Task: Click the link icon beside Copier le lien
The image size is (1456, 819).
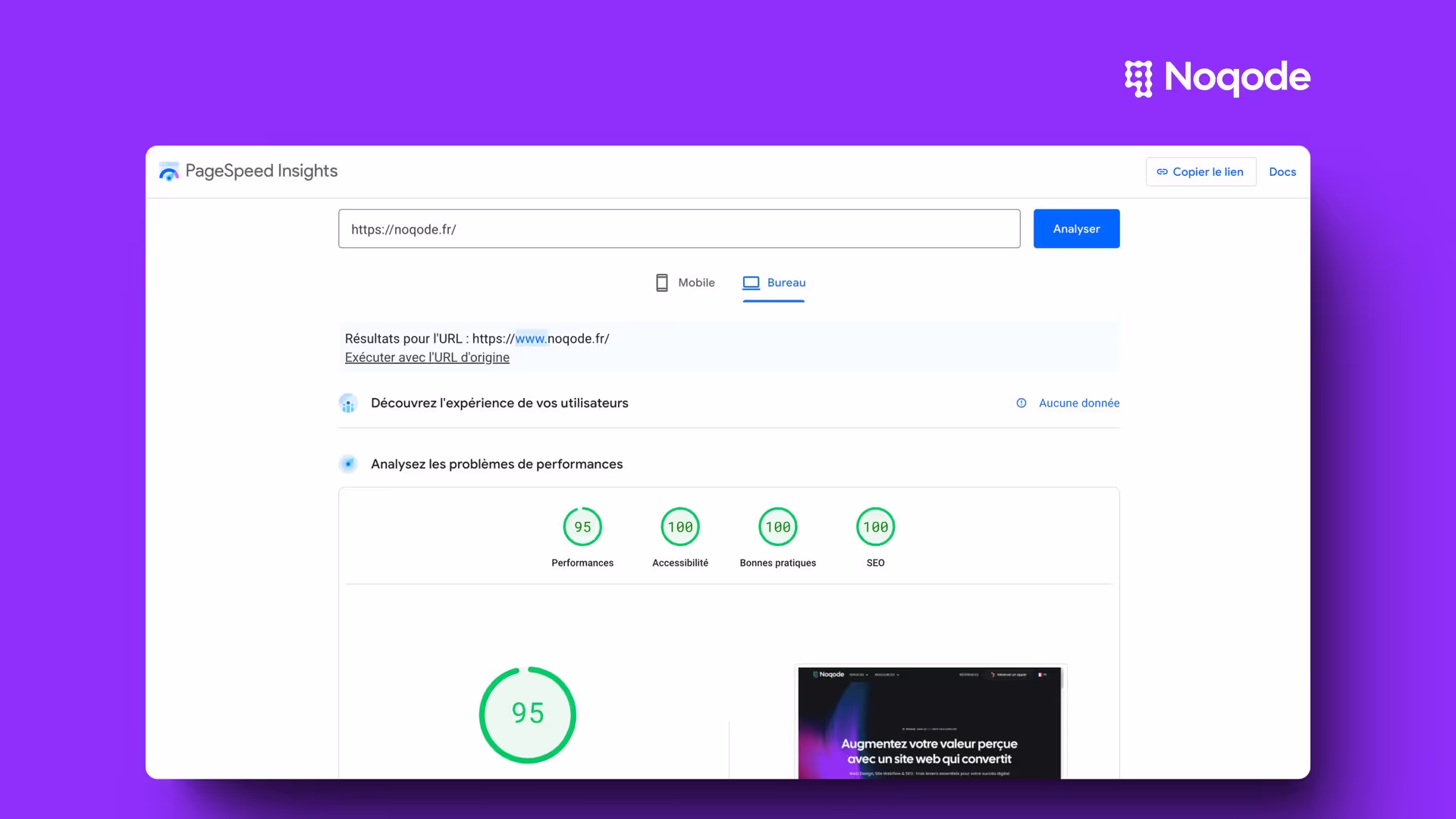Action: tap(1162, 172)
